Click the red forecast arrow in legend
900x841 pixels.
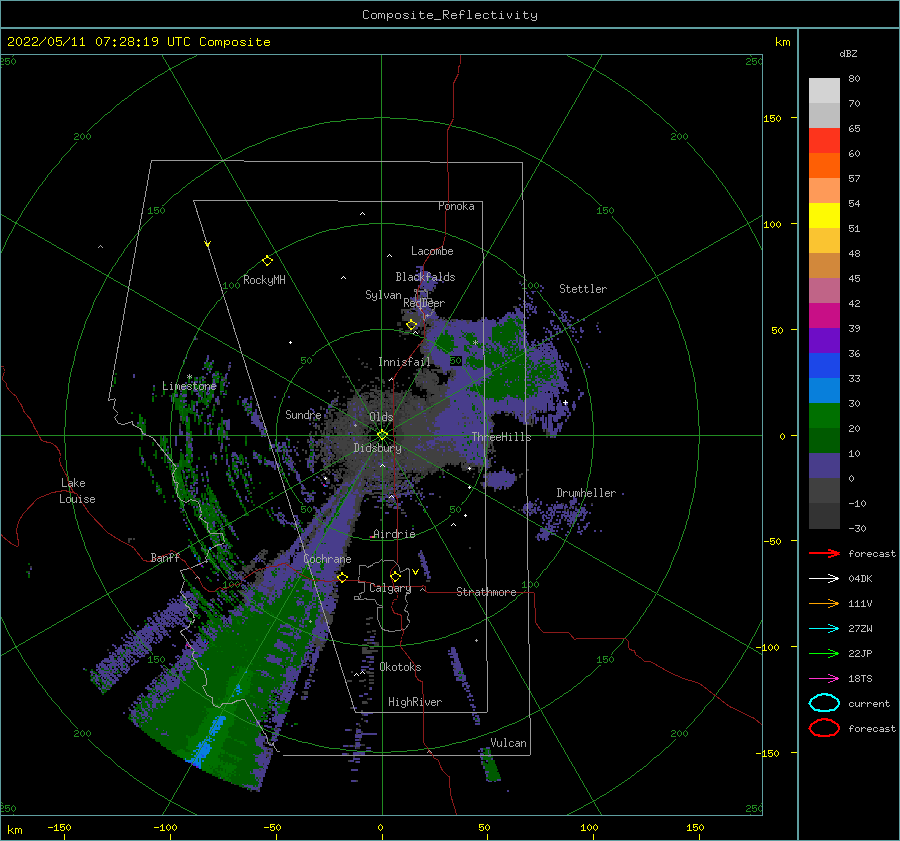click(824, 553)
